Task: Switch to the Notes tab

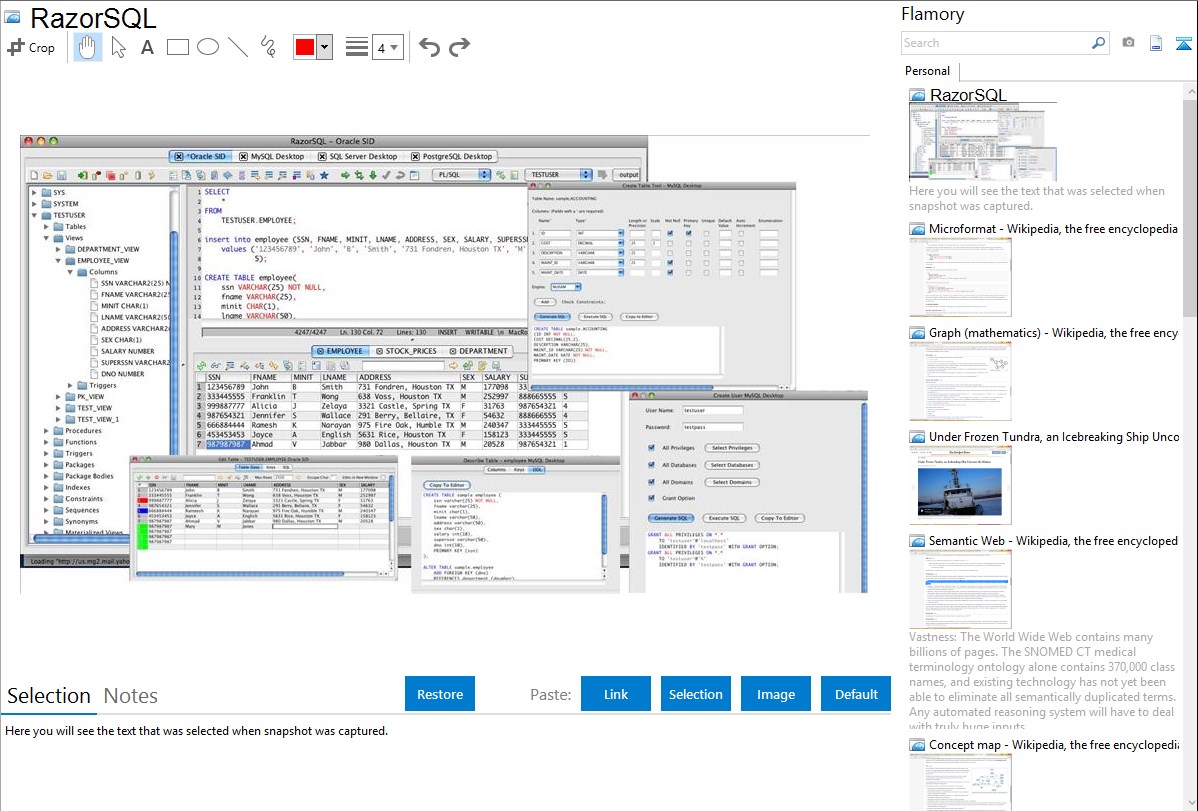Action: [131, 696]
